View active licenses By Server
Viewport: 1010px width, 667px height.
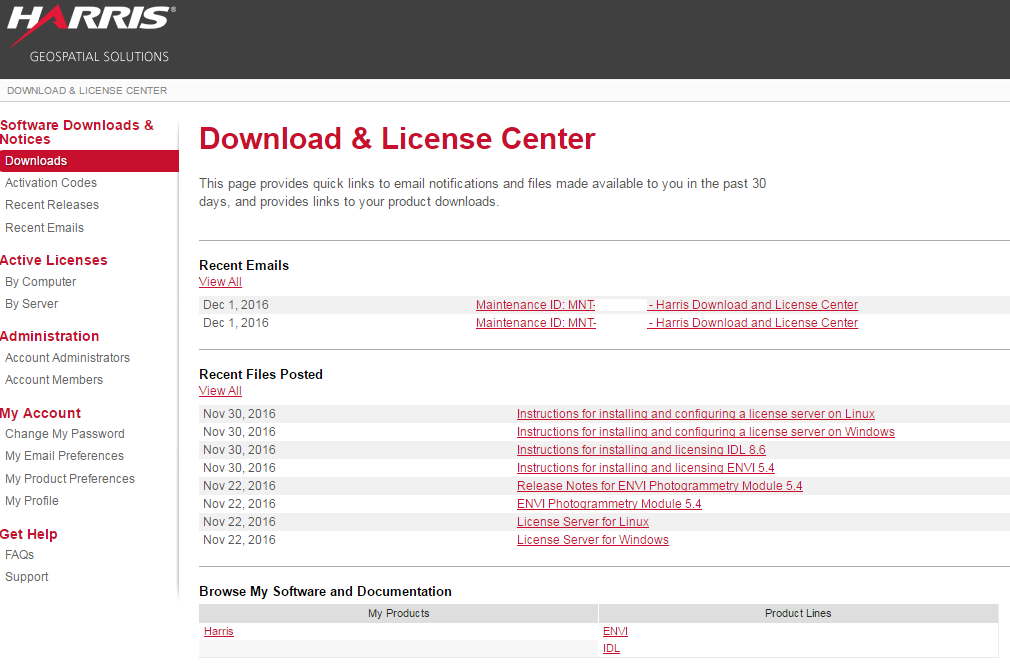pos(31,304)
